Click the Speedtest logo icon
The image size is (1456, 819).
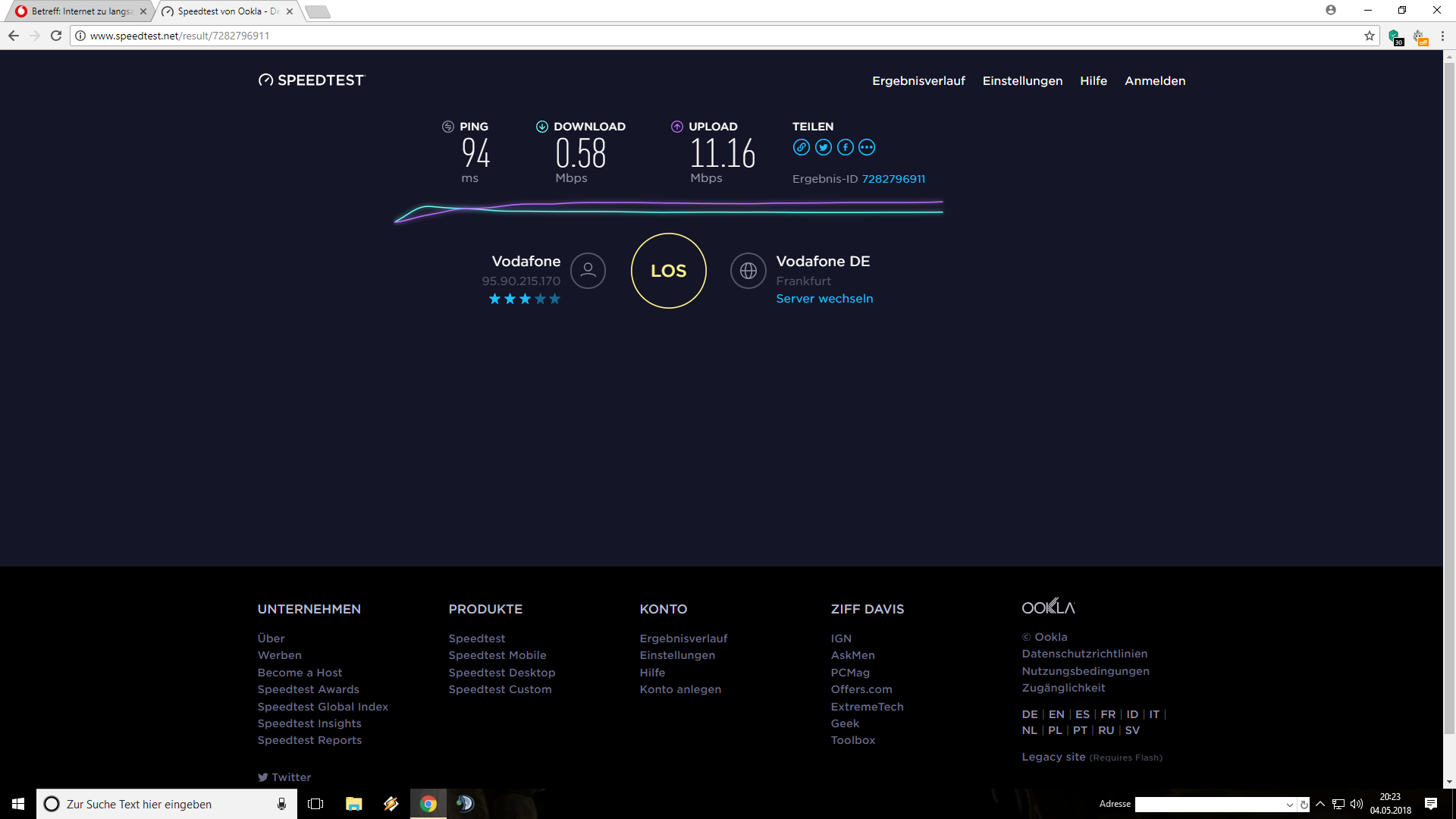264,80
